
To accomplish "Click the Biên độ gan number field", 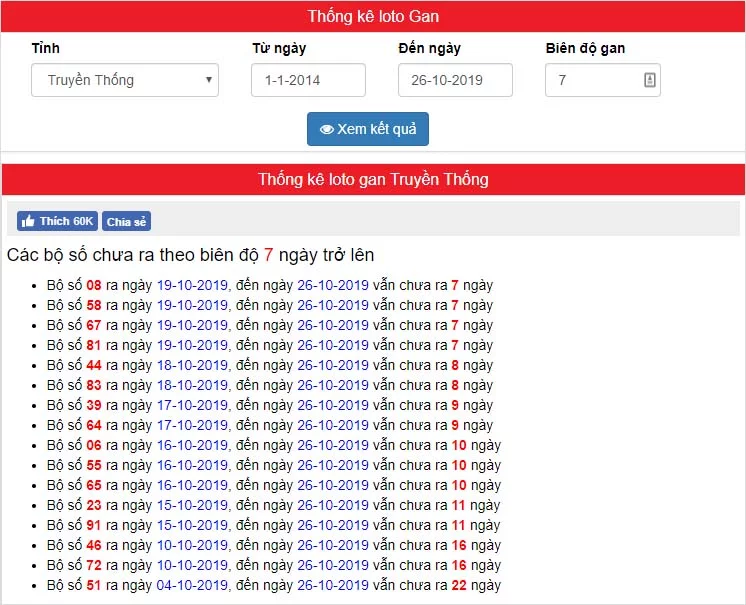I will coord(592,80).
